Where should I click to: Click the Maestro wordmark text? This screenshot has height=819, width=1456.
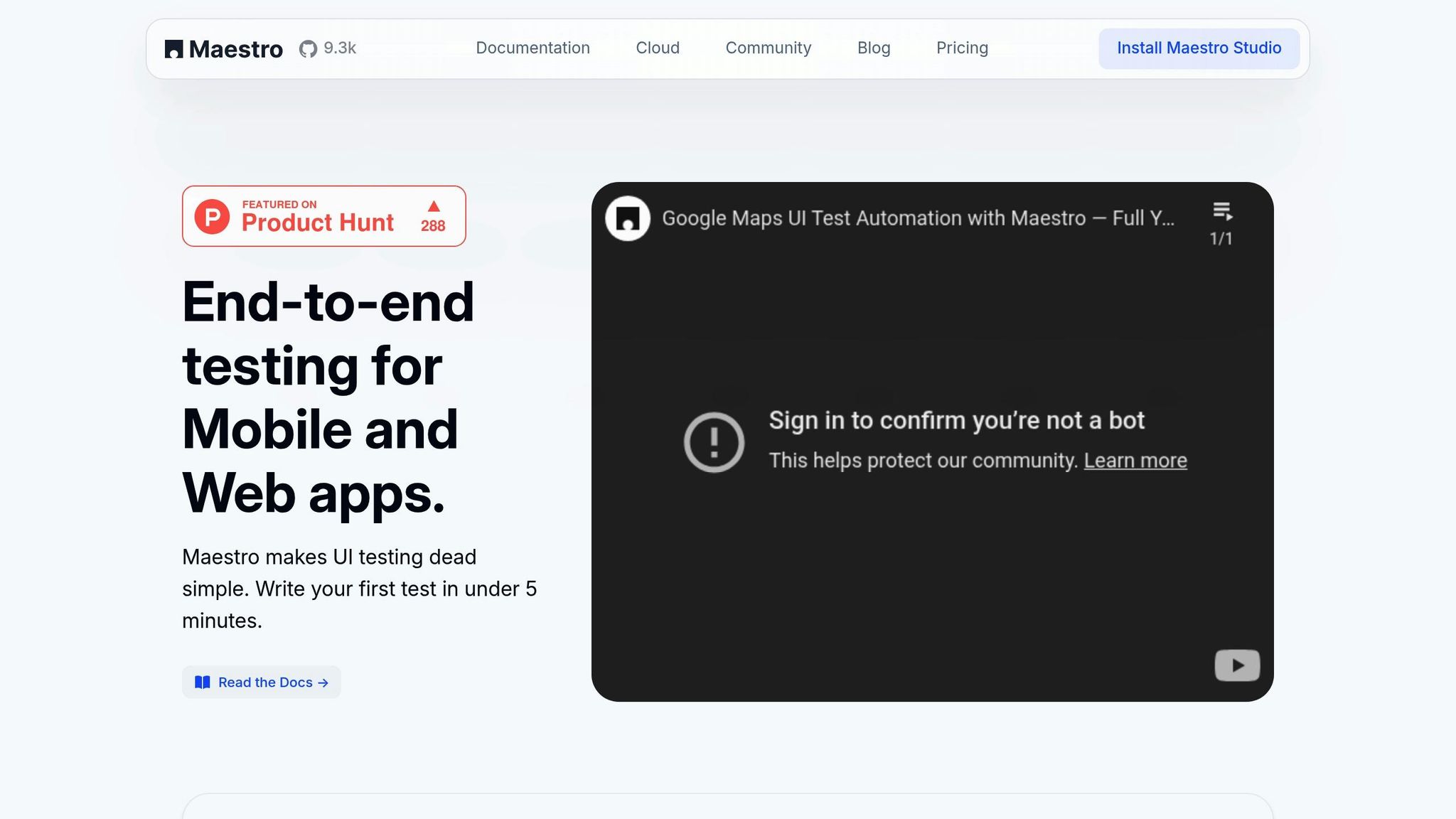[x=235, y=49]
